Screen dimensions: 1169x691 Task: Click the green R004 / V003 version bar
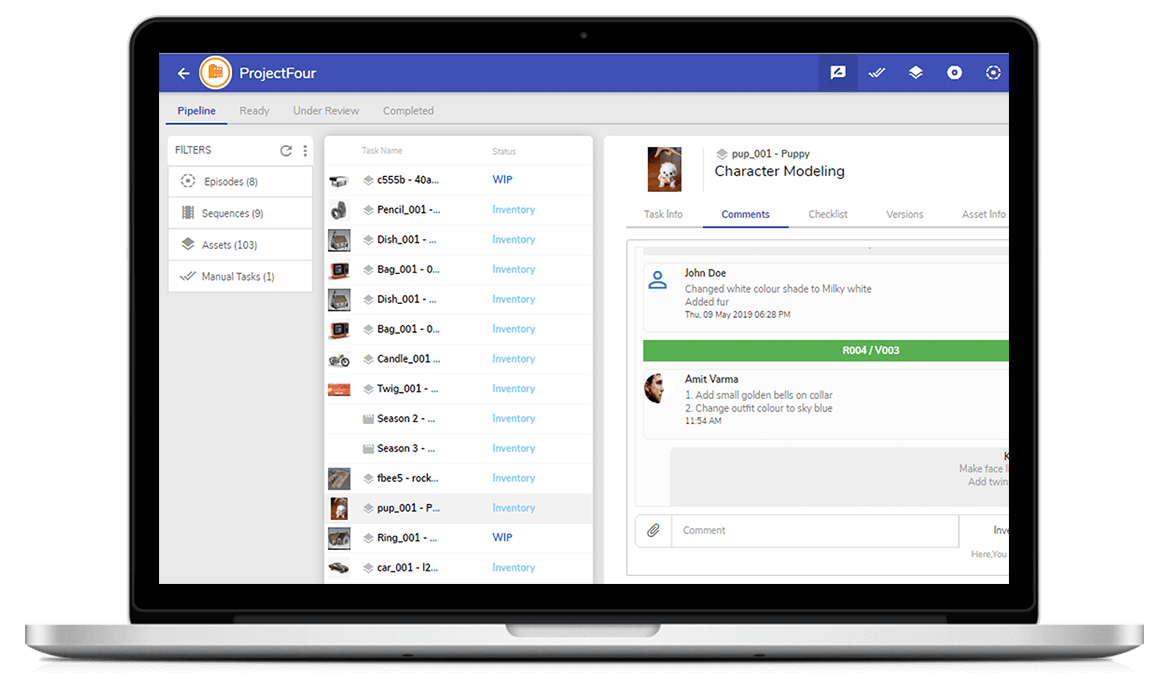tap(826, 351)
